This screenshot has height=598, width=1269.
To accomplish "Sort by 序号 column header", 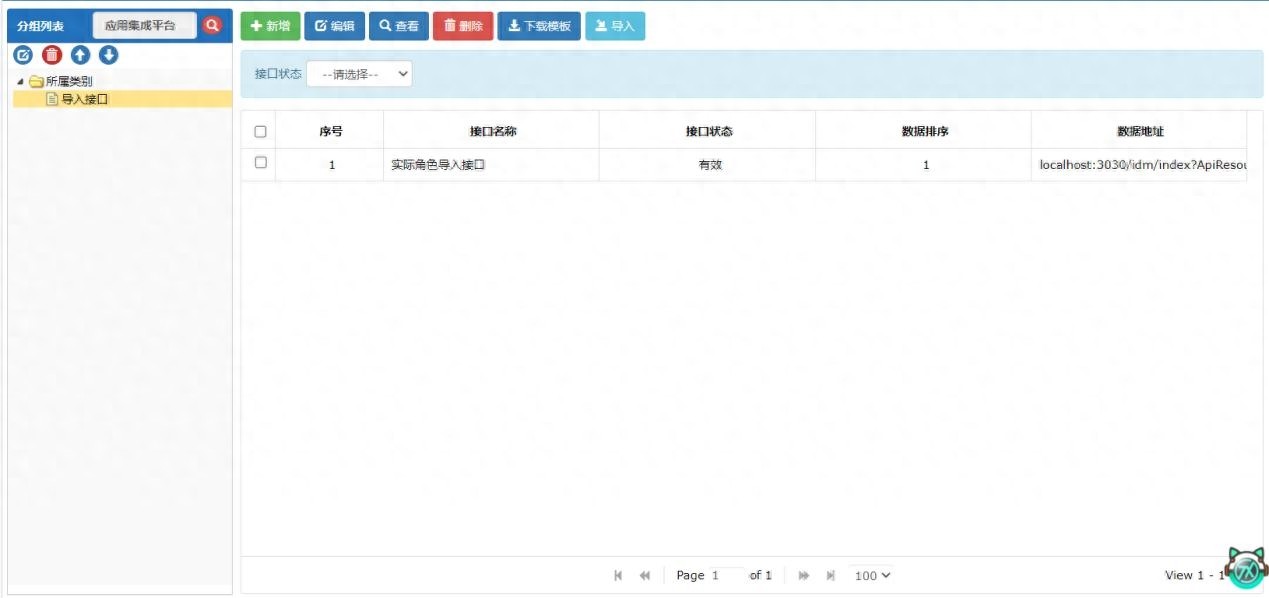I will coord(330,131).
